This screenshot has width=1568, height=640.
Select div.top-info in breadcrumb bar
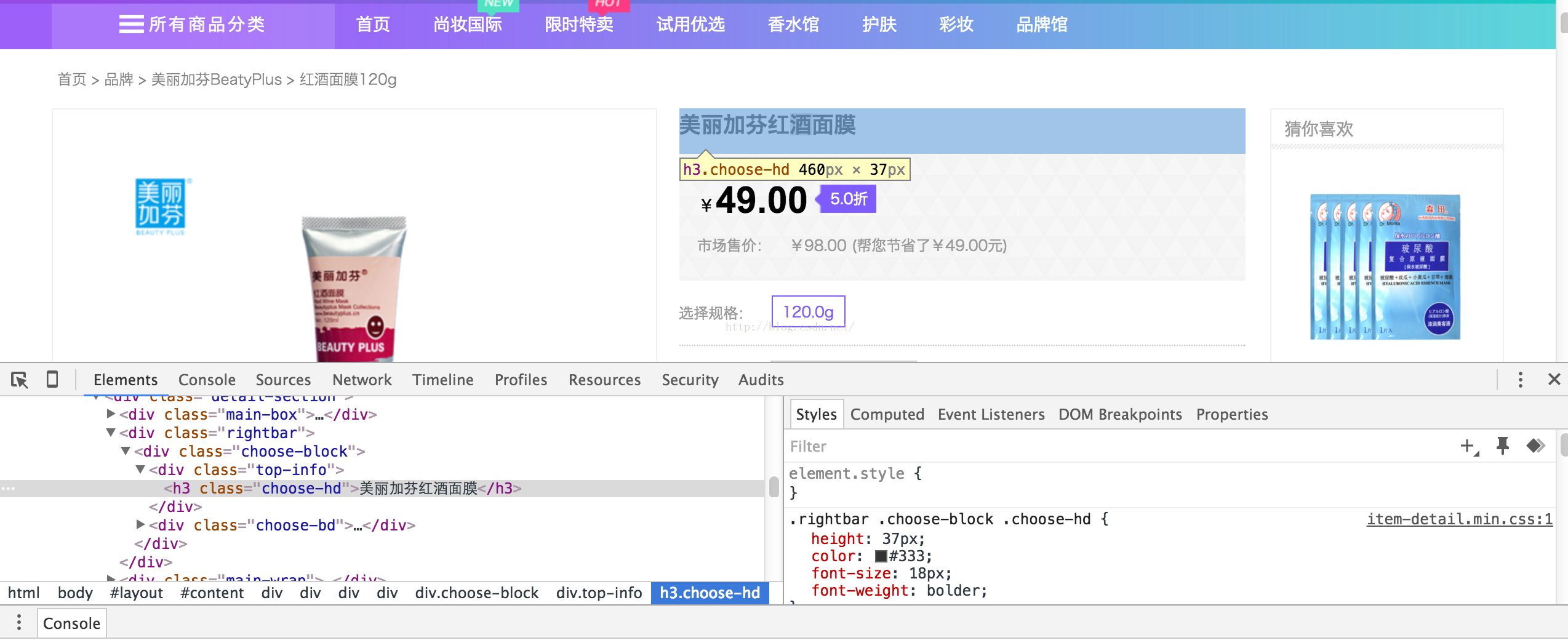tap(599, 593)
